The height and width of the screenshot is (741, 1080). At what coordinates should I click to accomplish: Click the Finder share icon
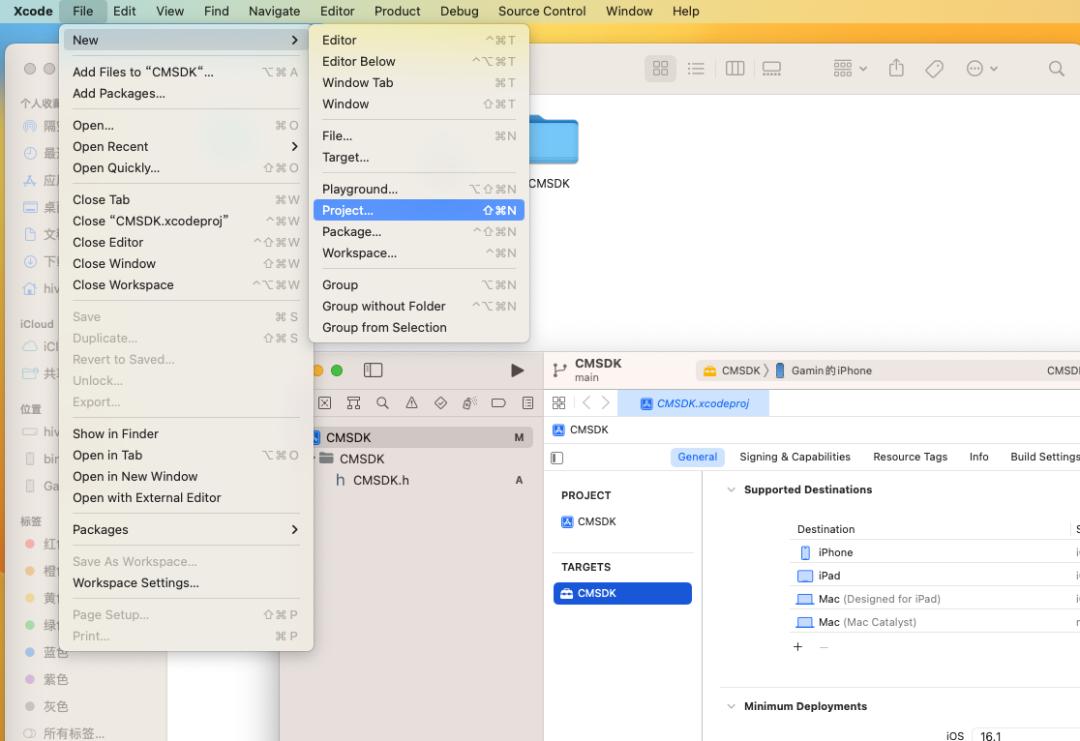(896, 67)
